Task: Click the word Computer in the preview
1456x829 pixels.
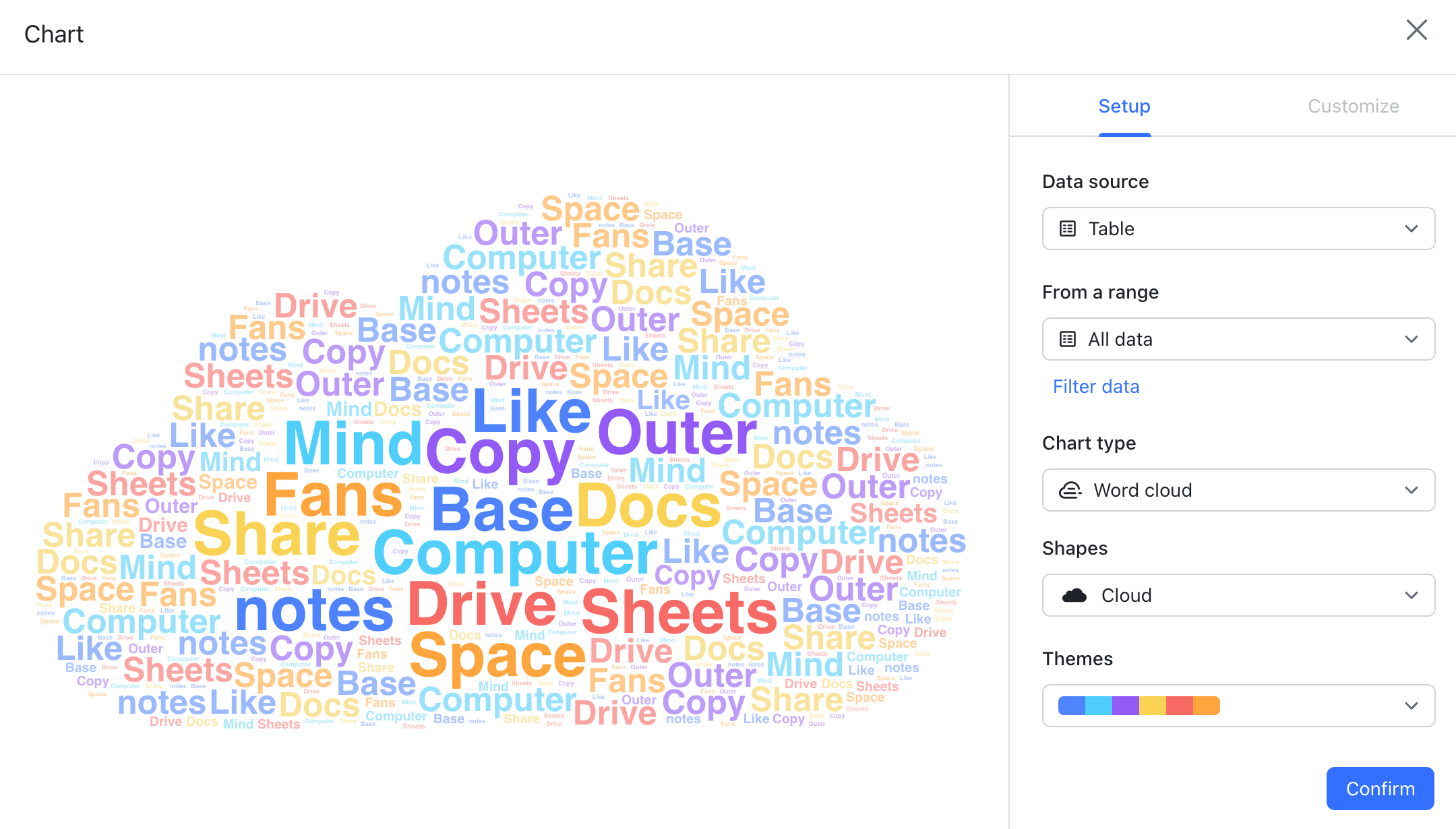Action: click(514, 553)
